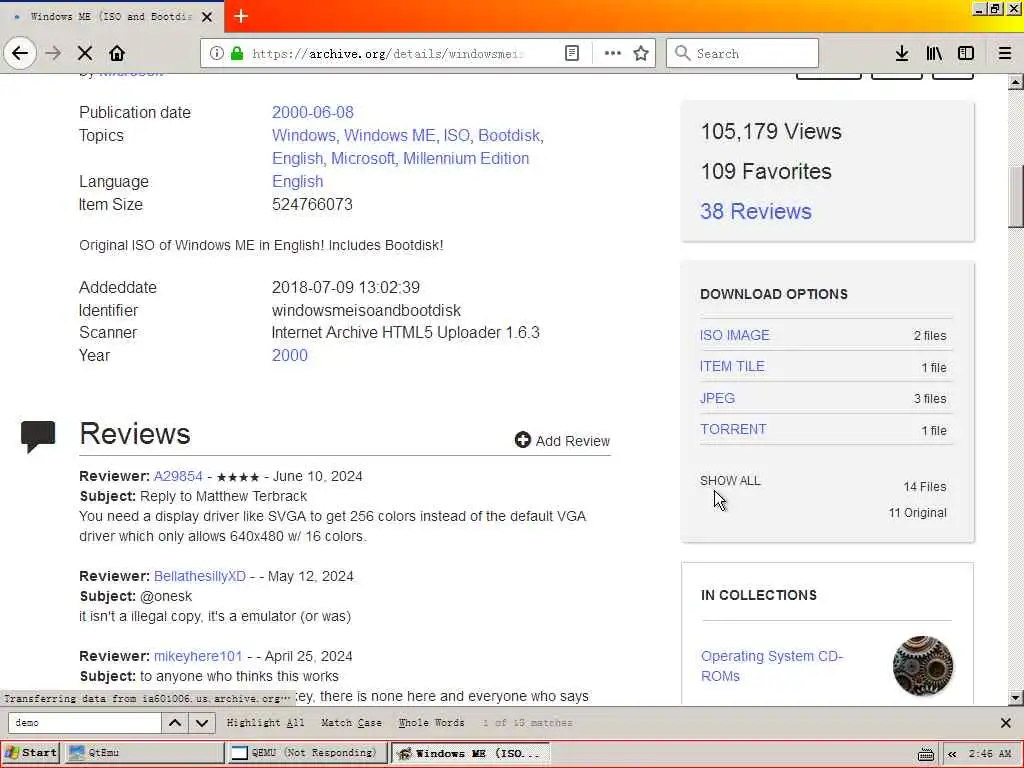
Task: Open ITEM TILE download option
Action: (732, 366)
